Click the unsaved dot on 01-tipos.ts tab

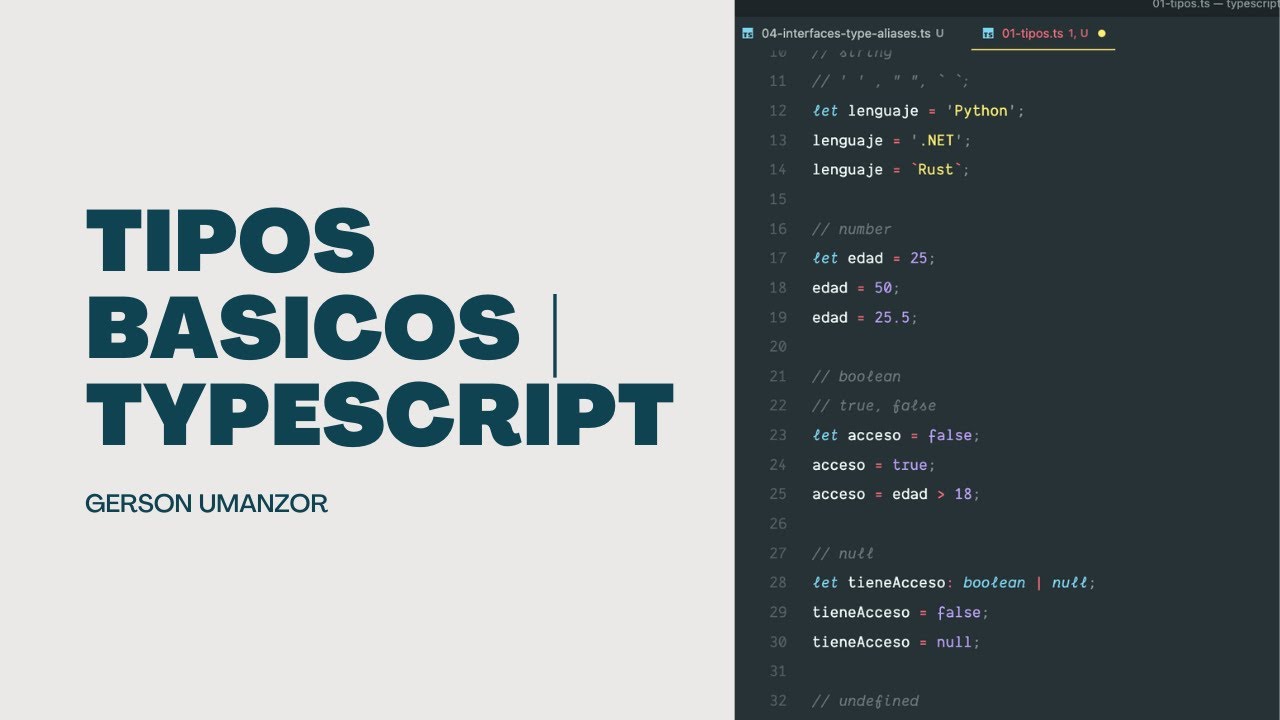1102,33
